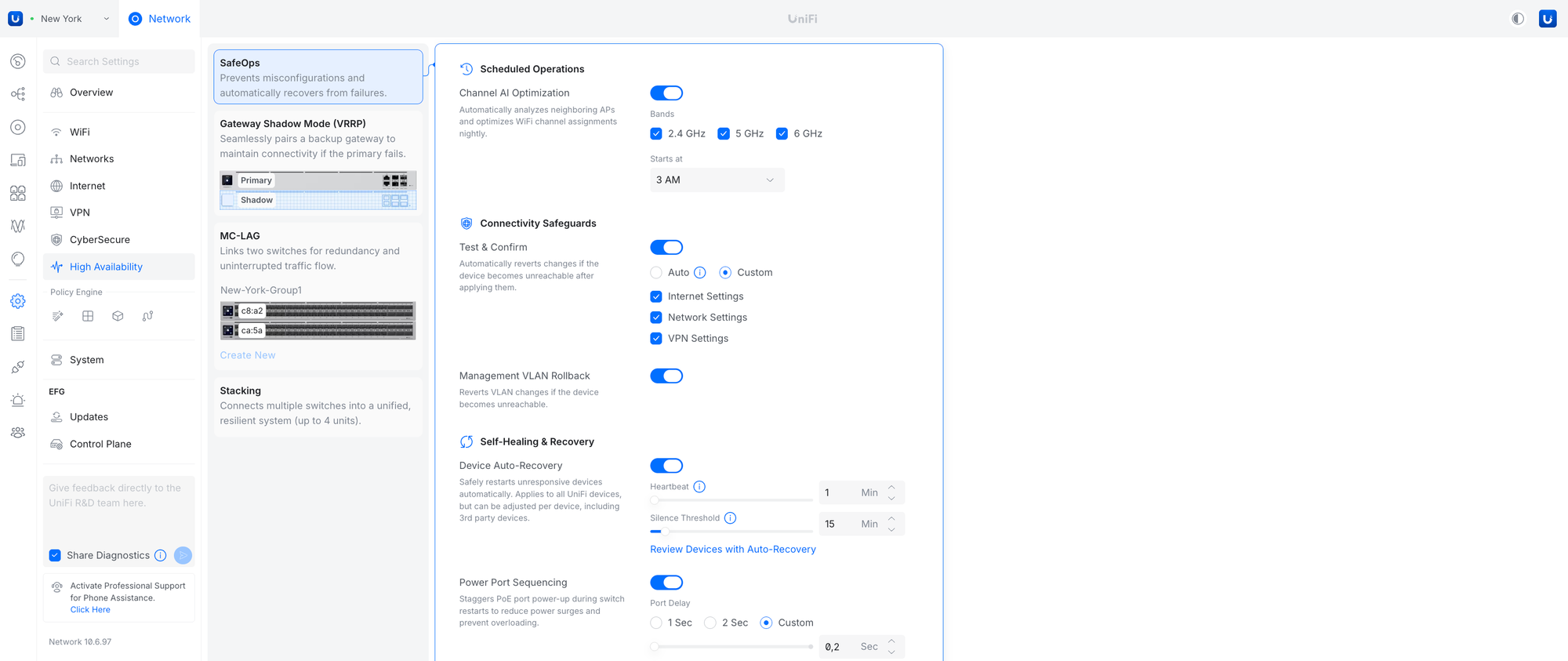Click the magic wand Policy Engine icon

pyautogui.click(x=58, y=316)
